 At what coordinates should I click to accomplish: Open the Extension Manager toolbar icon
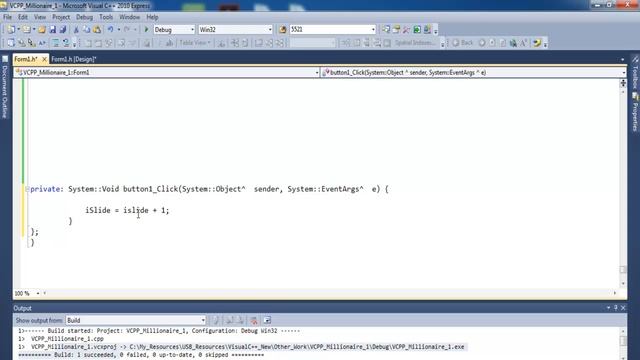pos(427,29)
